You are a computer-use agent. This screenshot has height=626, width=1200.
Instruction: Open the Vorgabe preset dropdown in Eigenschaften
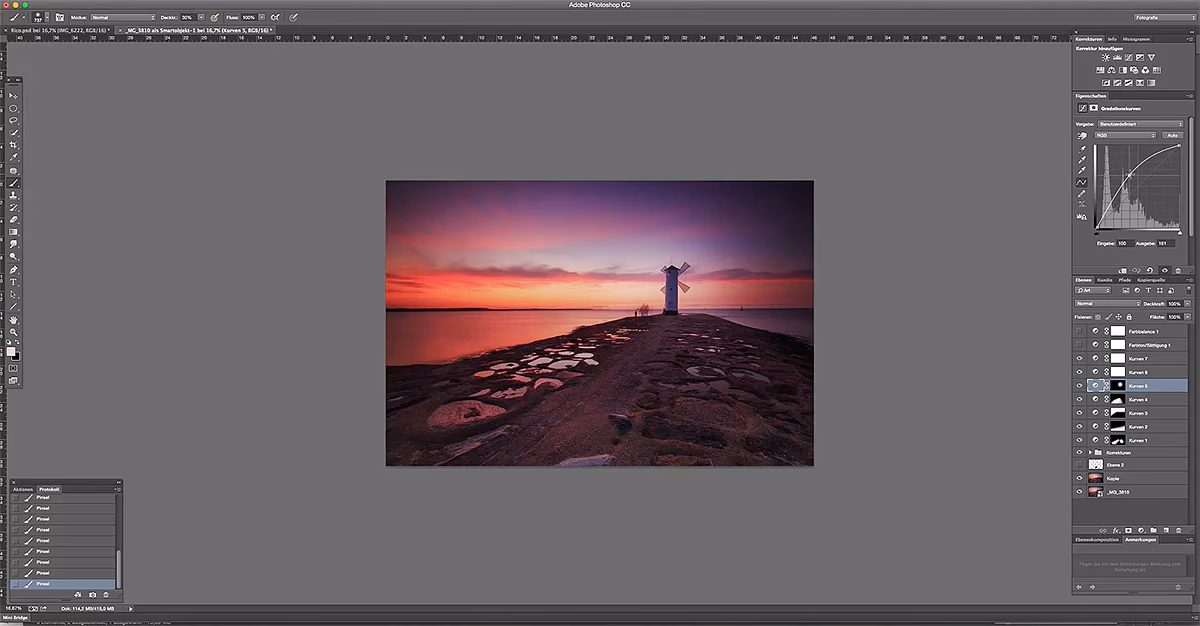tap(1140, 123)
